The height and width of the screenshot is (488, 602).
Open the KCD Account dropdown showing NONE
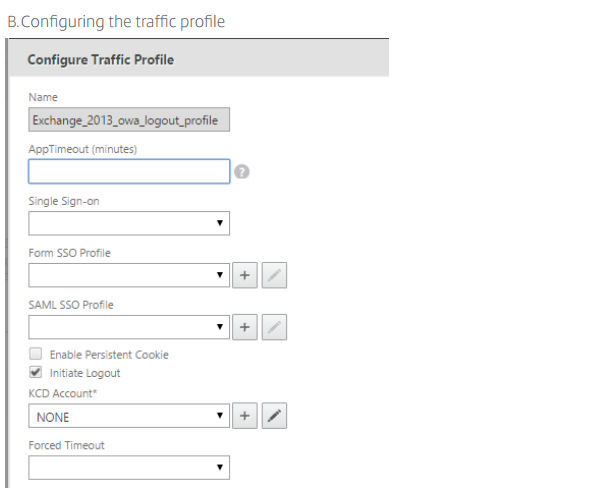129,416
